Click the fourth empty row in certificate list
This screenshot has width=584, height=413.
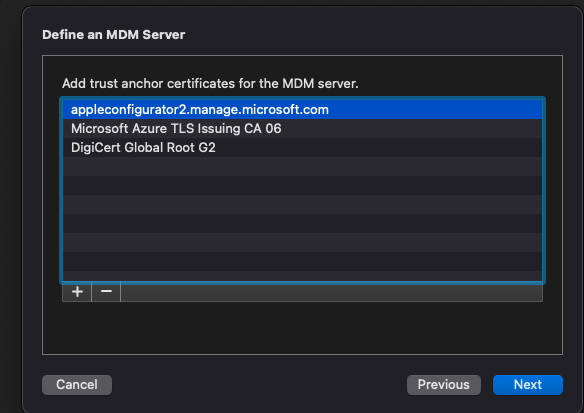[302, 223]
